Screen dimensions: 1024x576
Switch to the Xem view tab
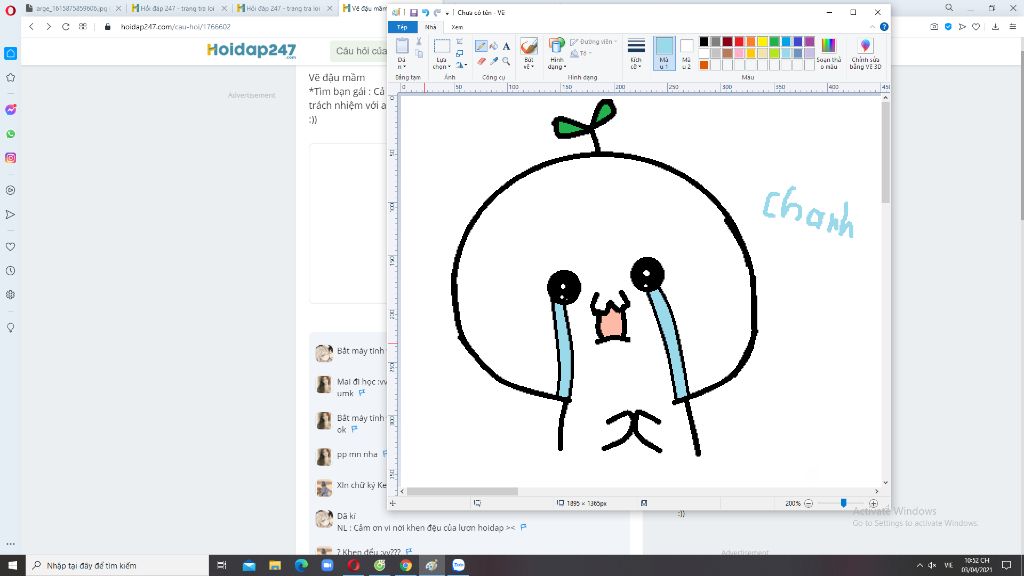point(457,27)
